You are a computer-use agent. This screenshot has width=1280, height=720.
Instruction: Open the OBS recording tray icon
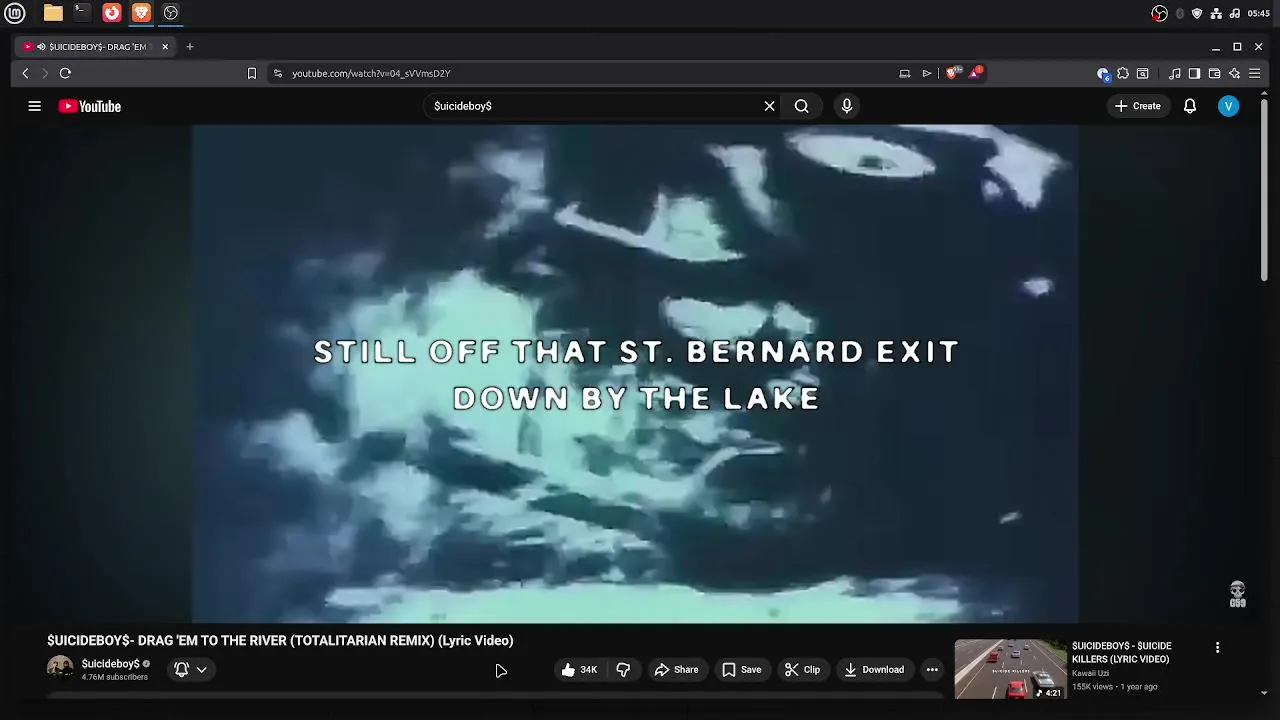click(x=1159, y=13)
